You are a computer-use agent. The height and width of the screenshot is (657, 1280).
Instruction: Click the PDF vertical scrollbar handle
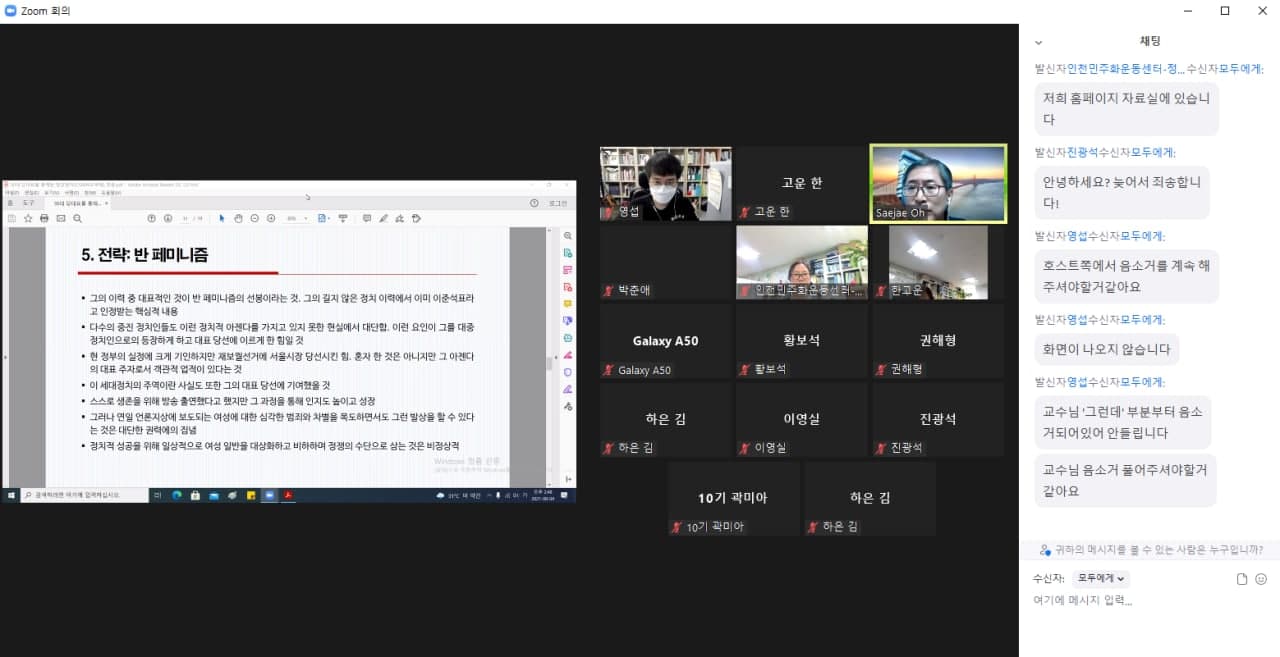tap(548, 363)
